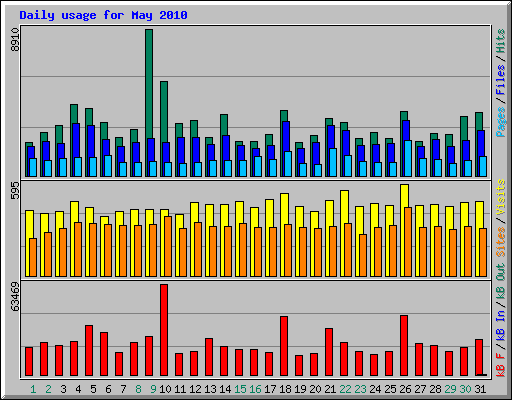
Task: Select the light blue pages bar for day 26
Action: coord(408,158)
